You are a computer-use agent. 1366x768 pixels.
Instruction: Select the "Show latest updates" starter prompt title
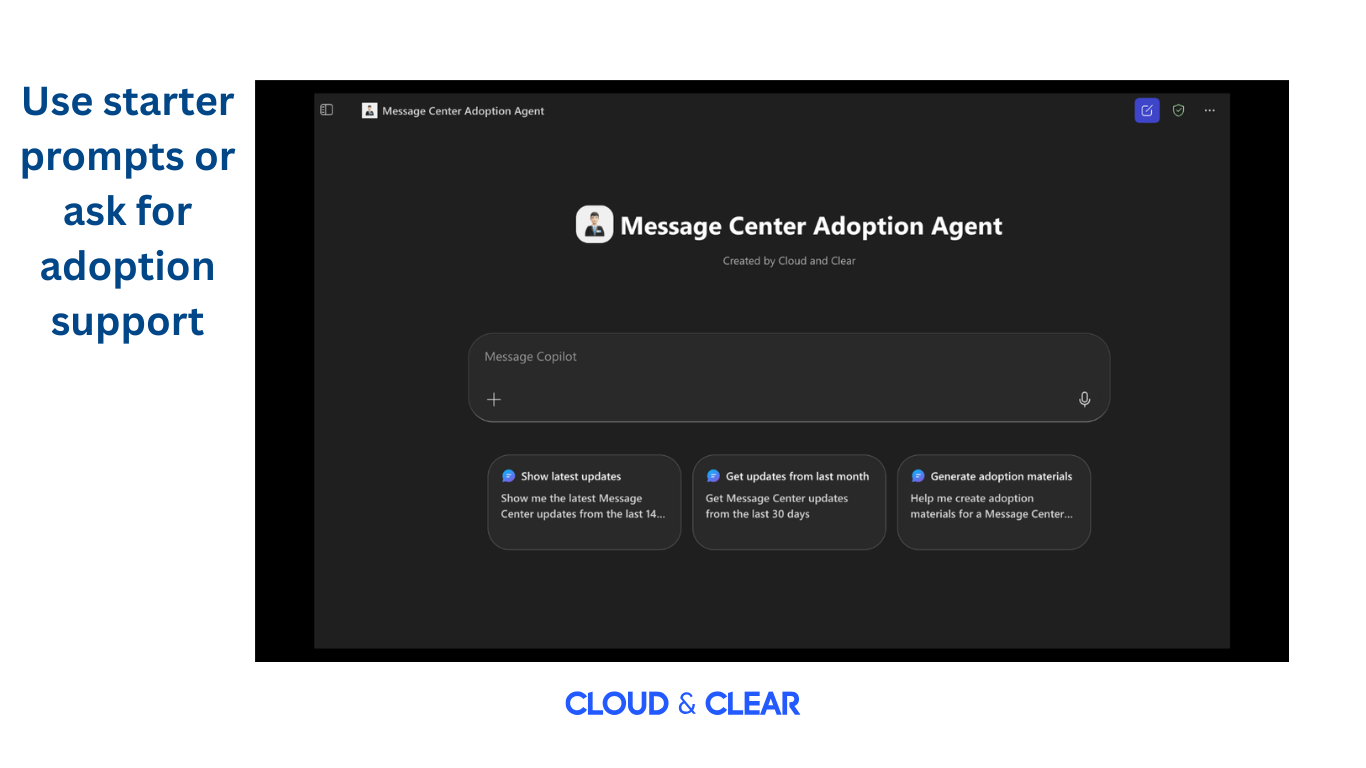pyautogui.click(x=571, y=476)
